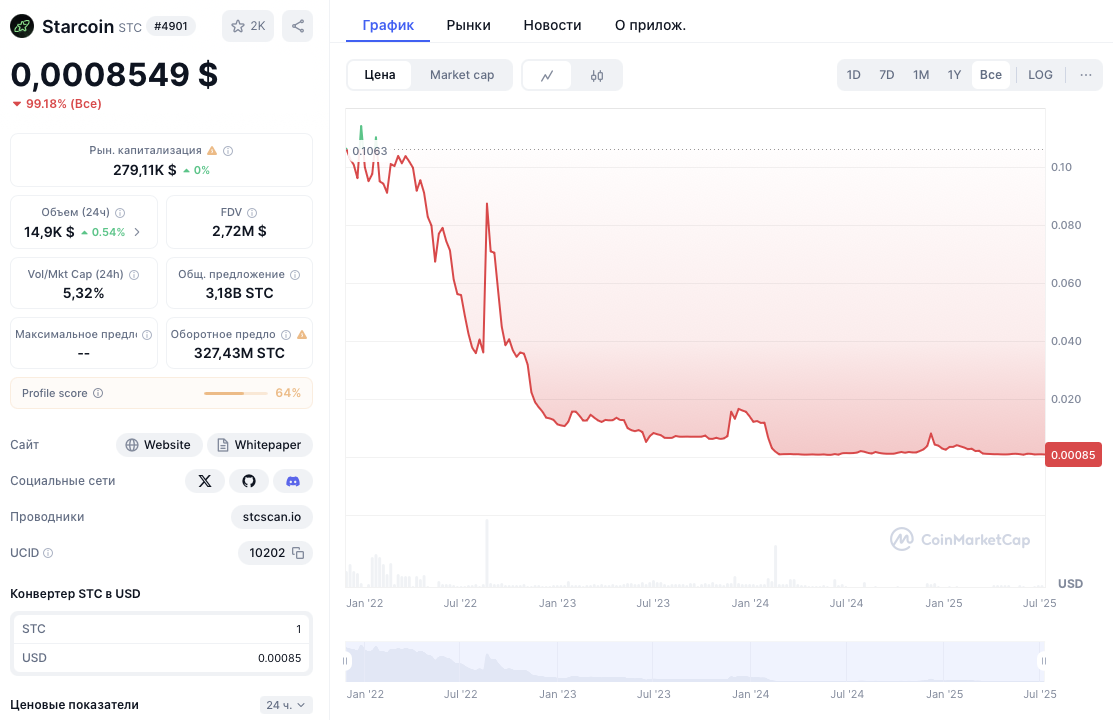The width and height of the screenshot is (1113, 720).
Task: Click the right handle of range selector
Action: click(1043, 661)
